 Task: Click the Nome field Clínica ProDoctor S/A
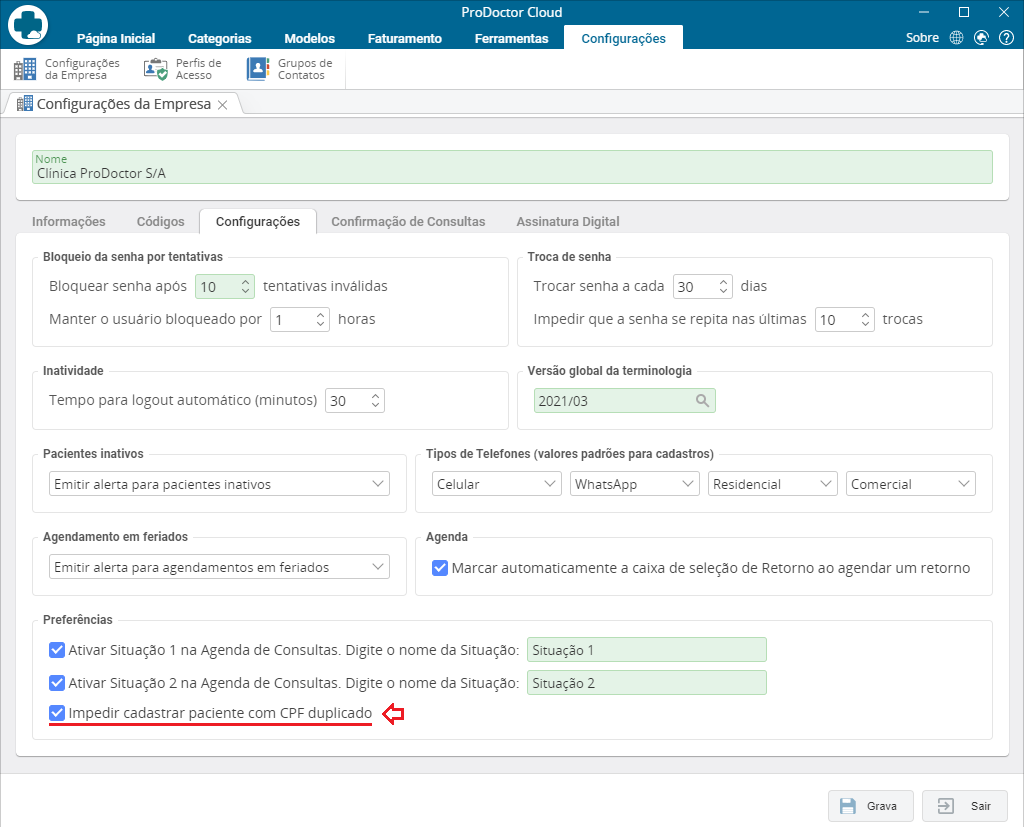pyautogui.click(x=512, y=167)
